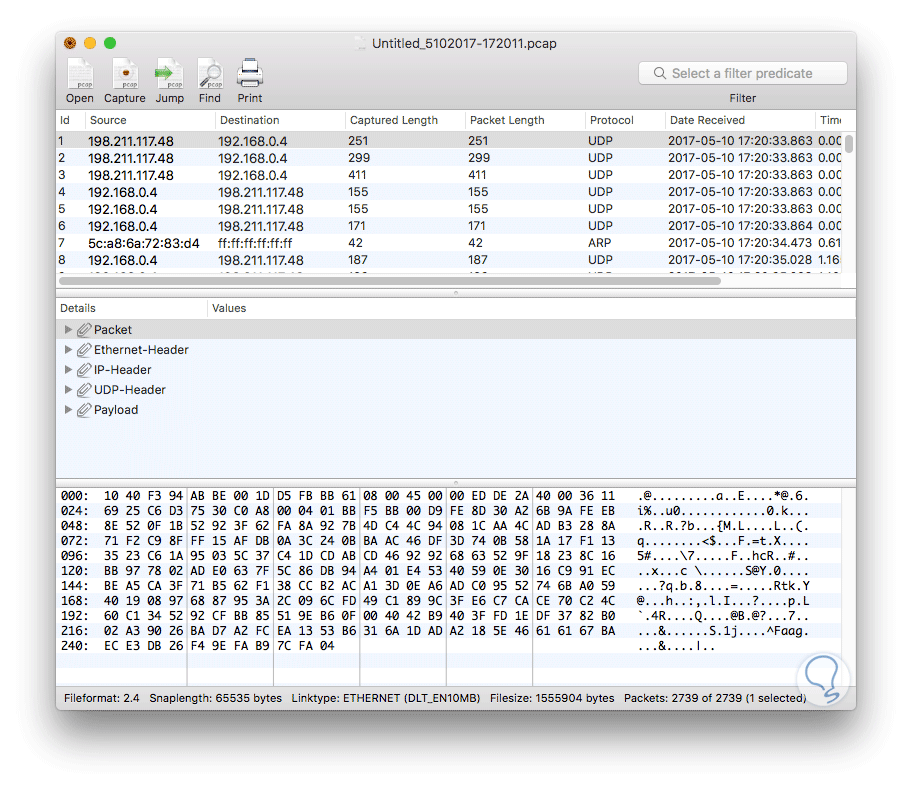Click Fileformat: 2.4 status text
Image resolution: width=912 pixels, height=790 pixels.
tap(102, 698)
